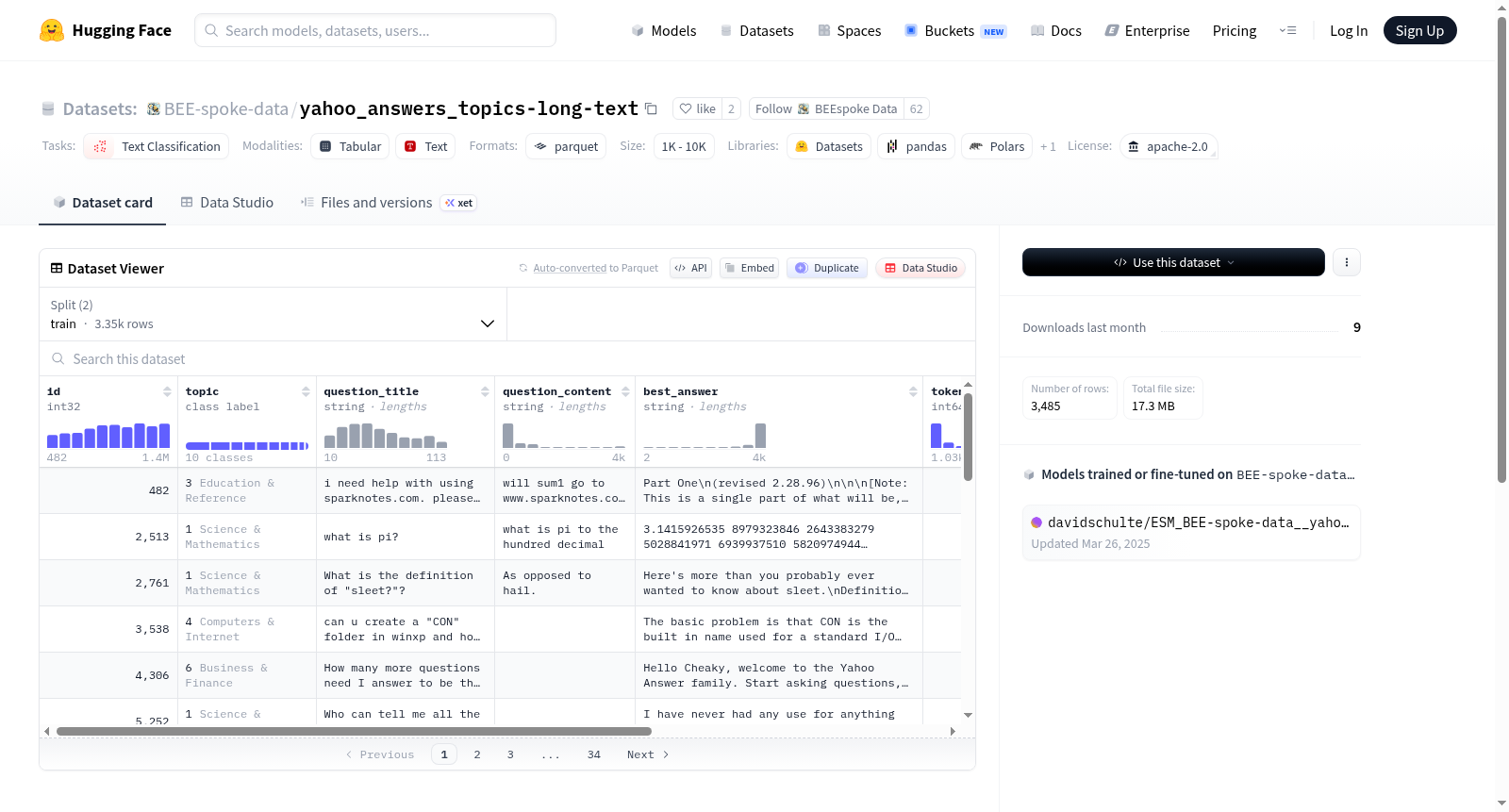Click the Text Classification task tag

click(x=157, y=146)
